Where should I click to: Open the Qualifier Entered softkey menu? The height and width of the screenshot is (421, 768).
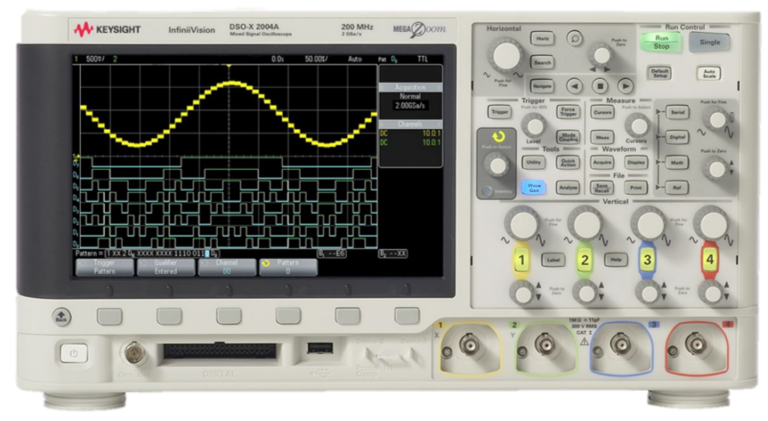(165, 267)
